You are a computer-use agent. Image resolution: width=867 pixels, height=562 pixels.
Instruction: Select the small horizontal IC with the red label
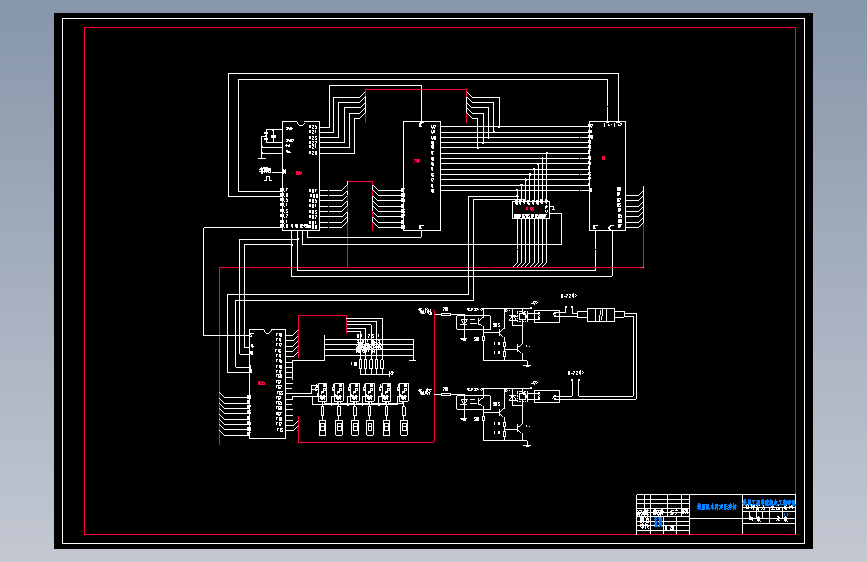tap(530, 210)
